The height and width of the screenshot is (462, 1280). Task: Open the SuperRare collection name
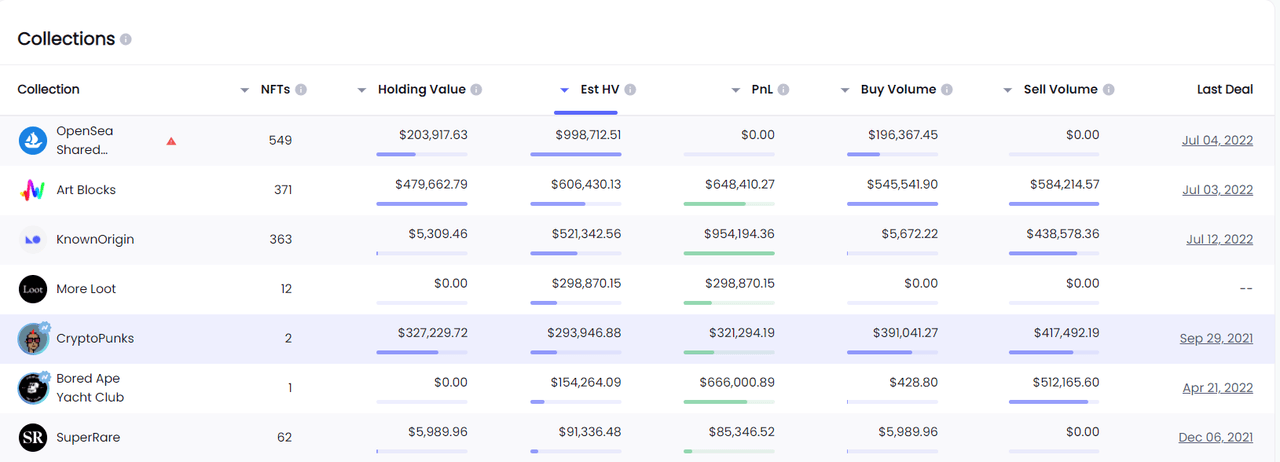(88, 437)
